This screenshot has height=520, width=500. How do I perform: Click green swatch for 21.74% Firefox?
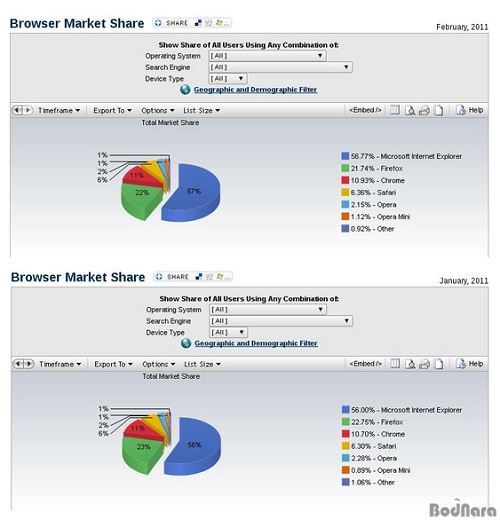[345, 168]
